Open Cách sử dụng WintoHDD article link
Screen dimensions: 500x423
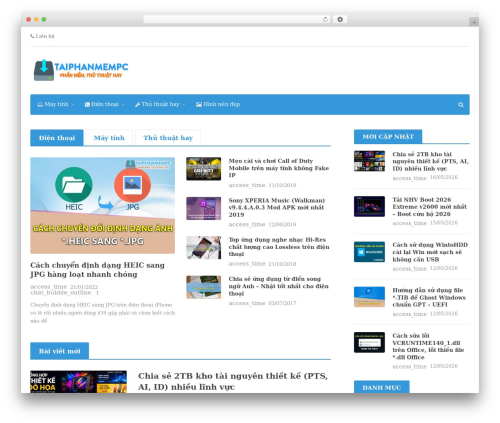pyautogui.click(x=430, y=252)
